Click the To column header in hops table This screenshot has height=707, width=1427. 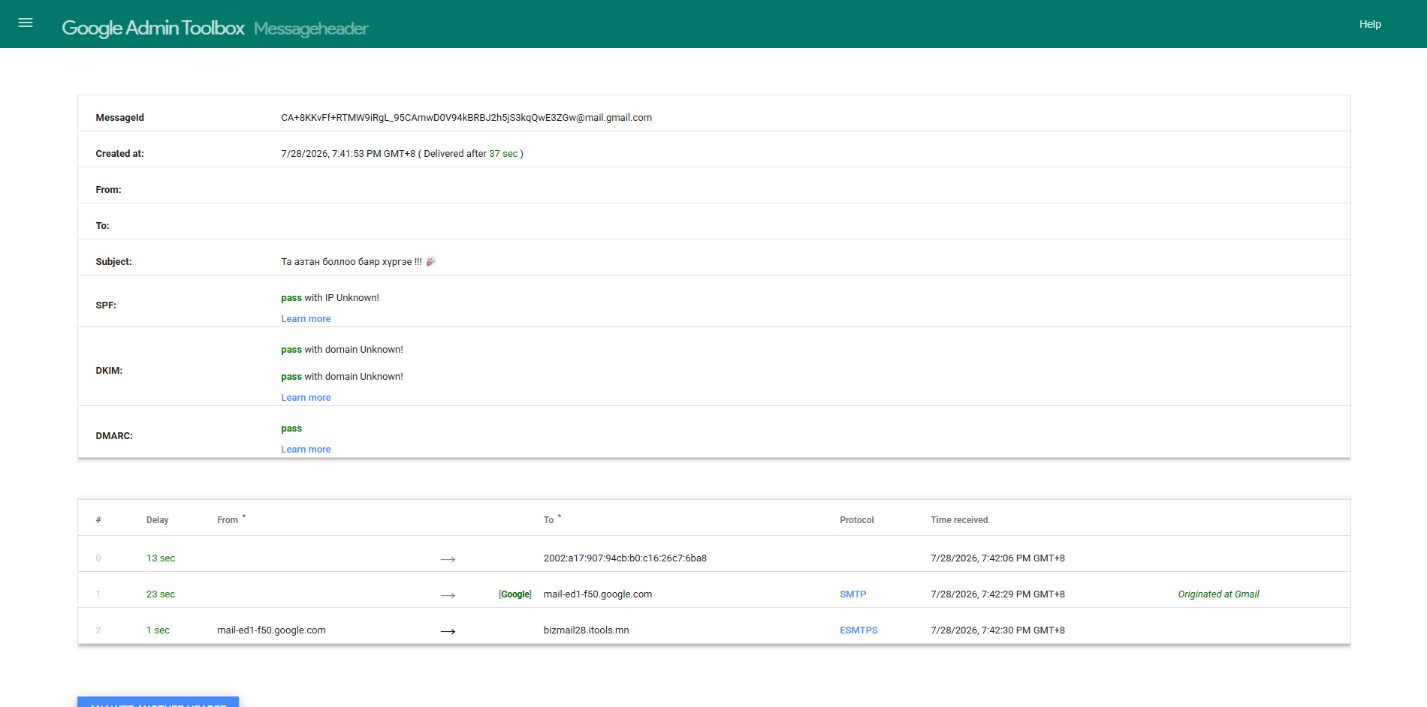[x=549, y=520]
